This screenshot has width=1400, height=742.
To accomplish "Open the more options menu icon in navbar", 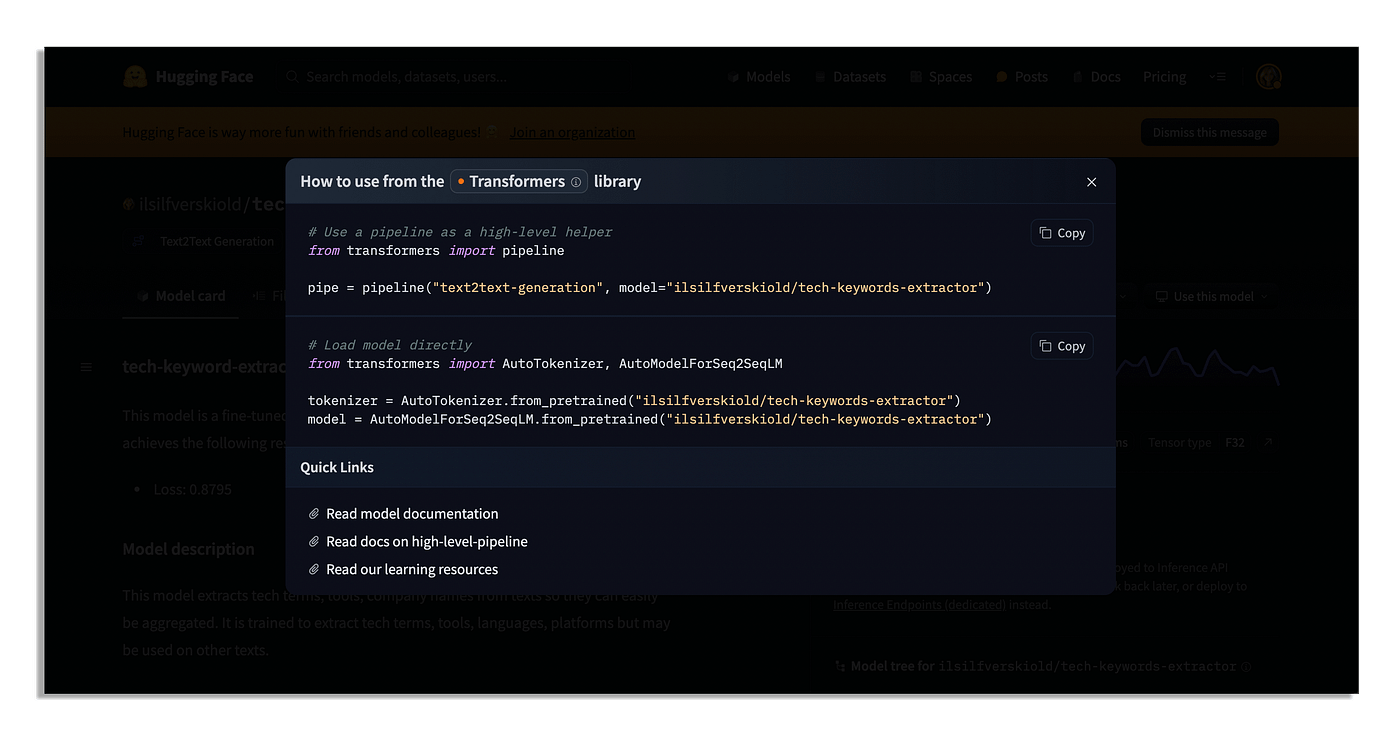I will tap(1218, 77).
